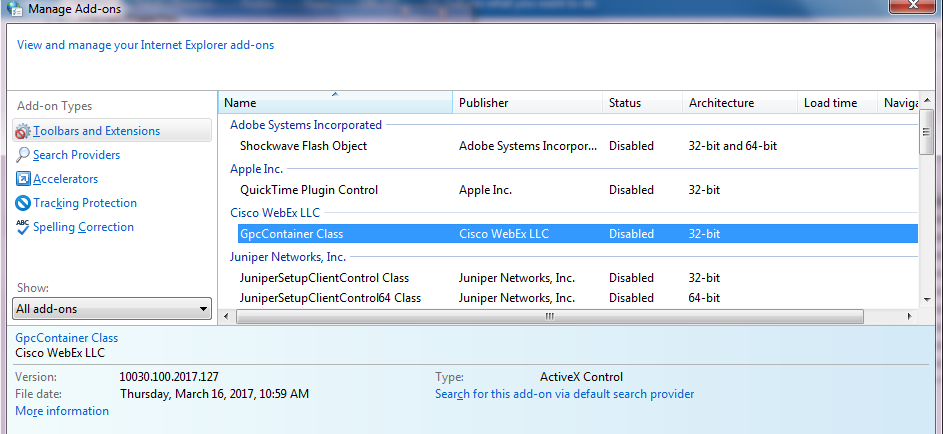Screen dimensions: 943x434
Task: Click the vertical scrollbar up arrow
Action: tap(926, 100)
